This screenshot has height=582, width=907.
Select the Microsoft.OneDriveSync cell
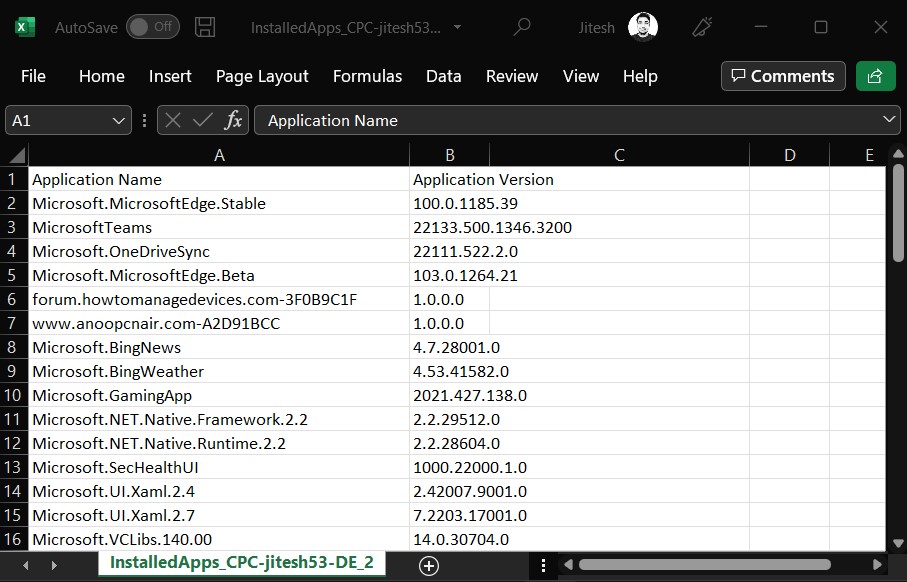coord(219,252)
